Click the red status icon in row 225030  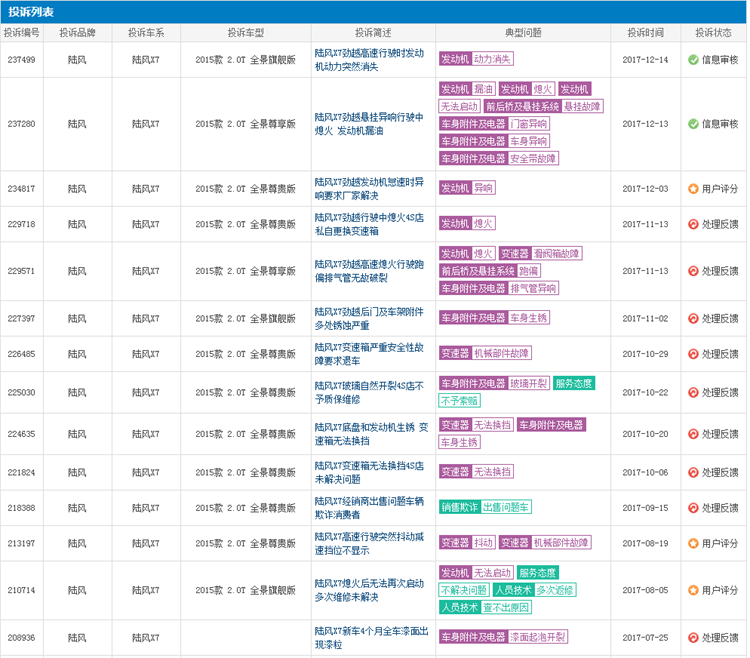pos(693,393)
